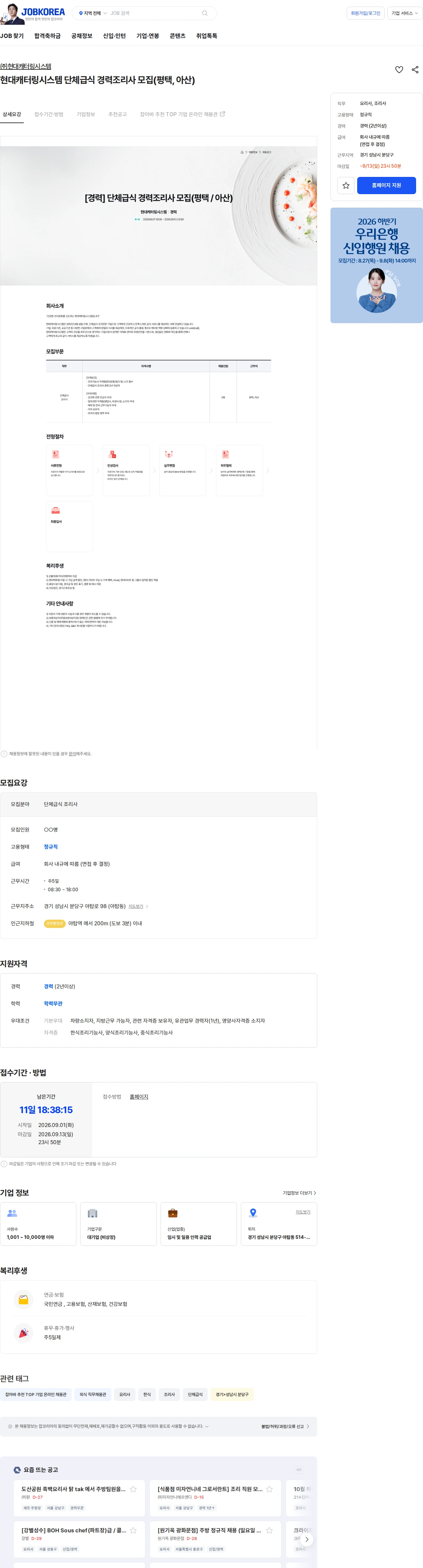Click the 한식 related tag
The image size is (423, 1568).
[147, 1394]
